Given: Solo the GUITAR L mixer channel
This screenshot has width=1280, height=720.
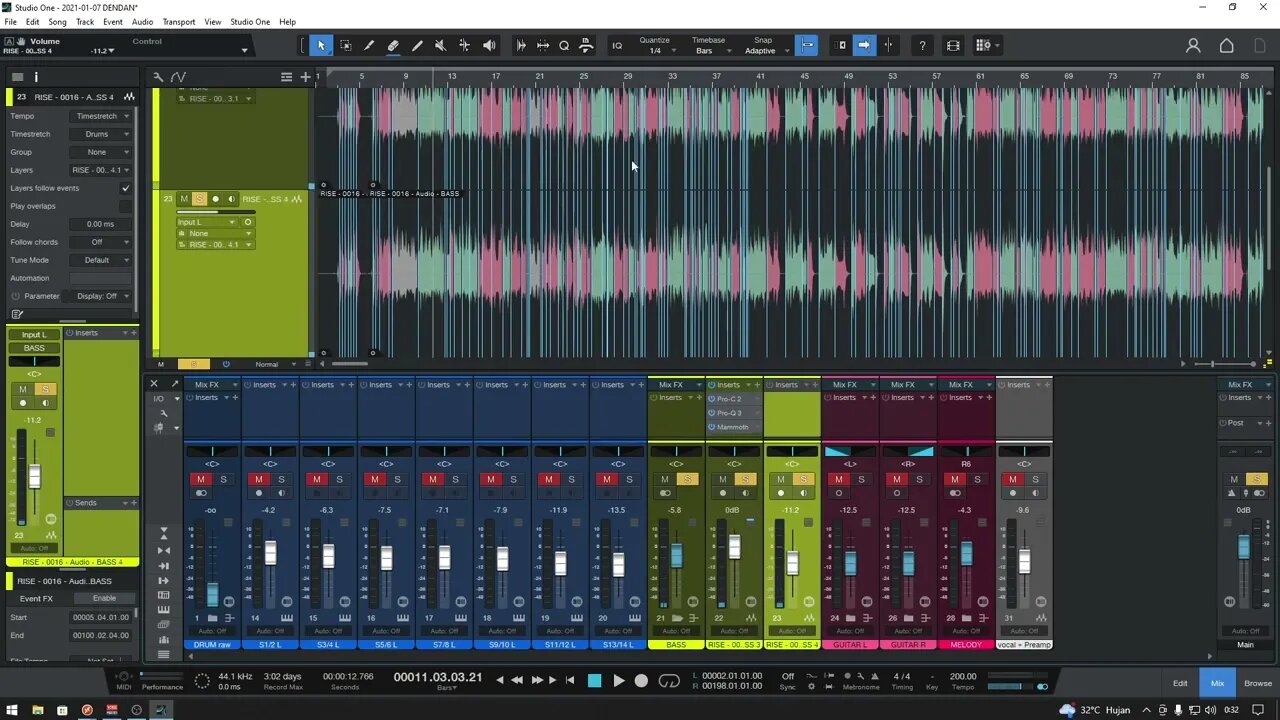Looking at the screenshot, I should [861, 480].
